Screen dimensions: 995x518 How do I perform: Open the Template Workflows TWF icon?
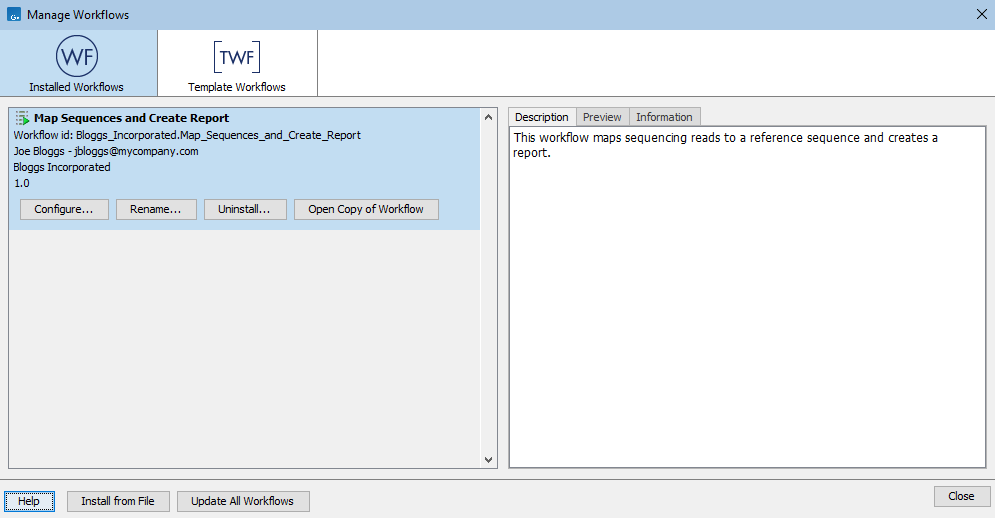click(x=237, y=56)
